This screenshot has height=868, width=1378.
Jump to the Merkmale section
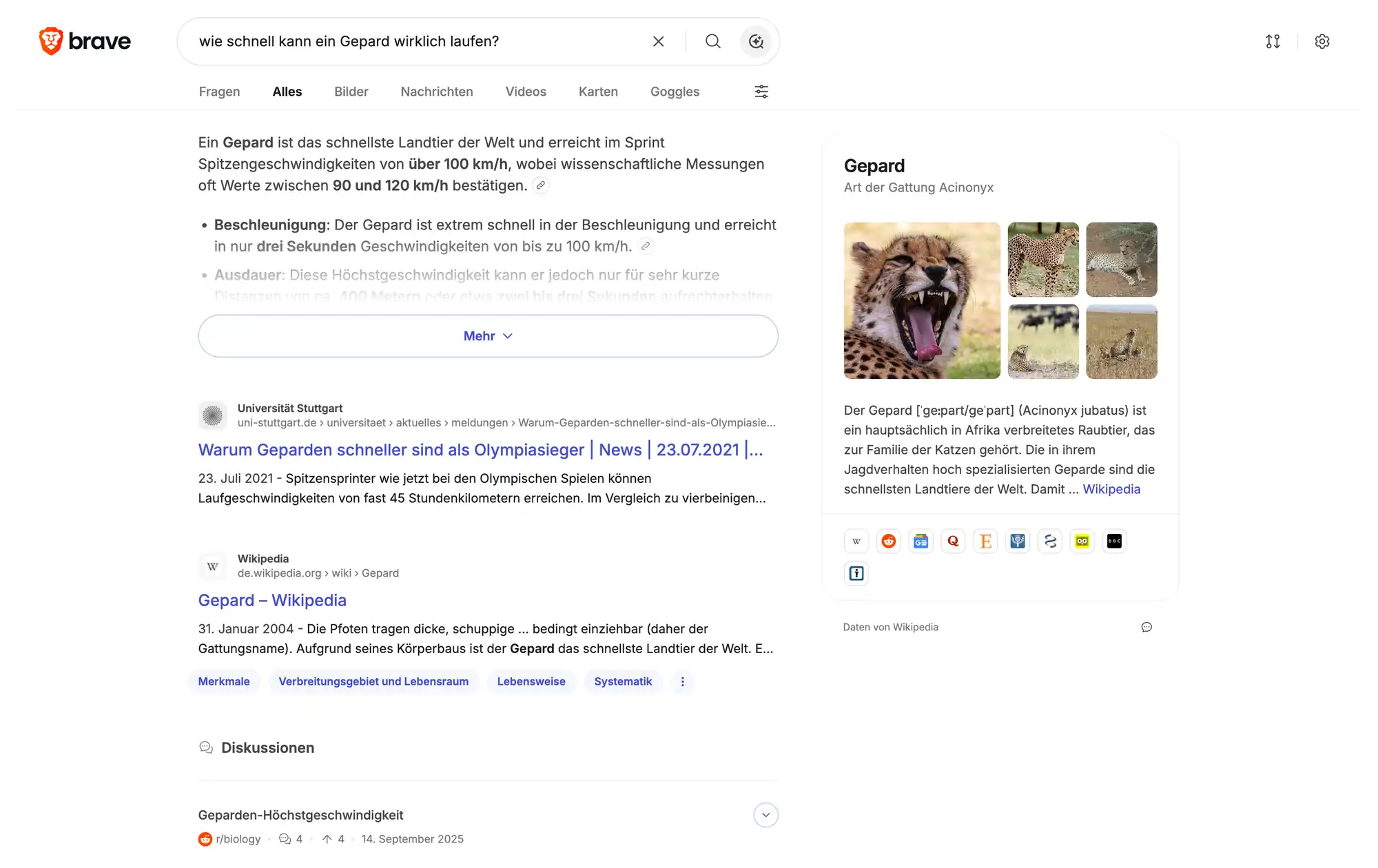coord(224,681)
